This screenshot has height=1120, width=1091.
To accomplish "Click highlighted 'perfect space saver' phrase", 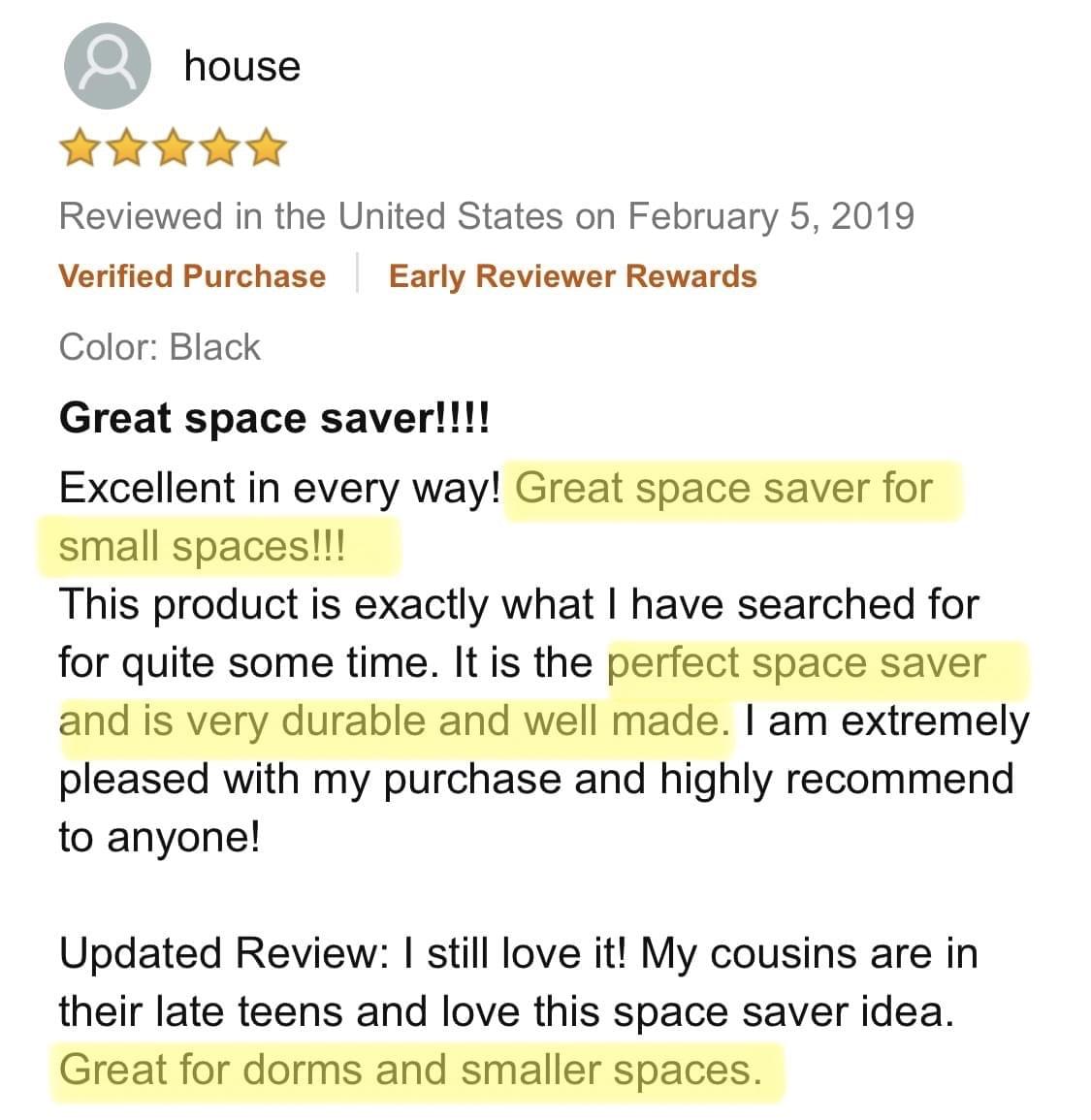I will 795,663.
